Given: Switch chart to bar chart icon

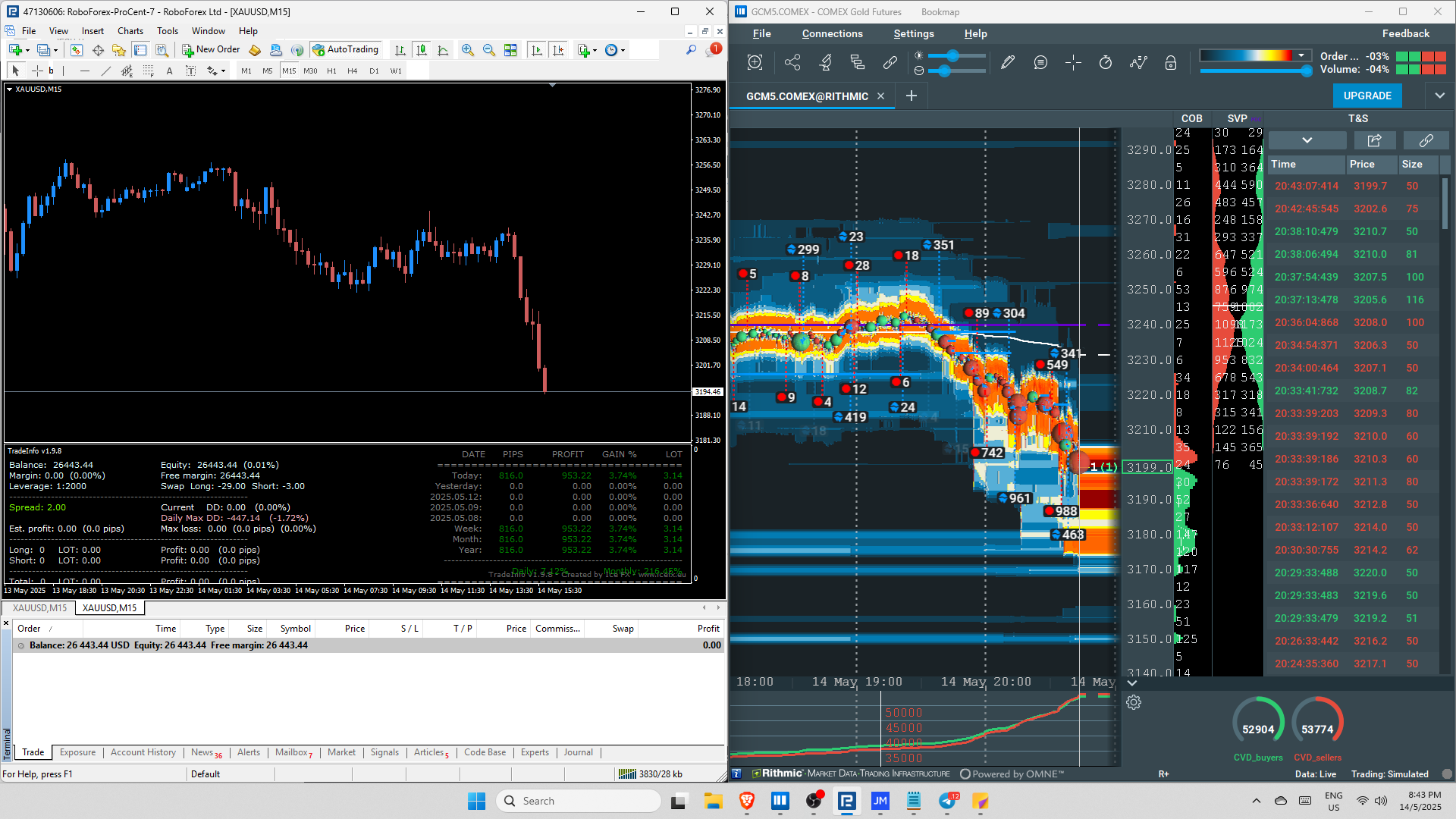Looking at the screenshot, I should click(400, 50).
